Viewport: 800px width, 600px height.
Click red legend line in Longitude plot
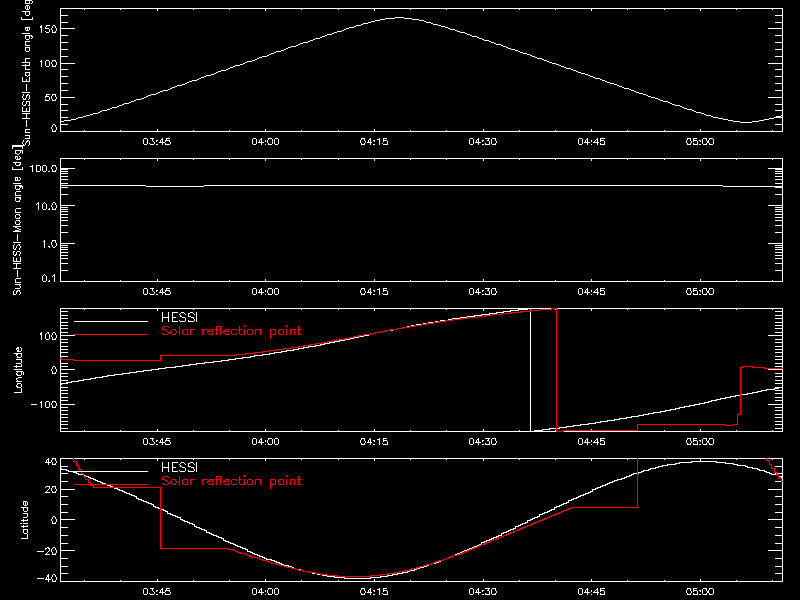(111, 335)
